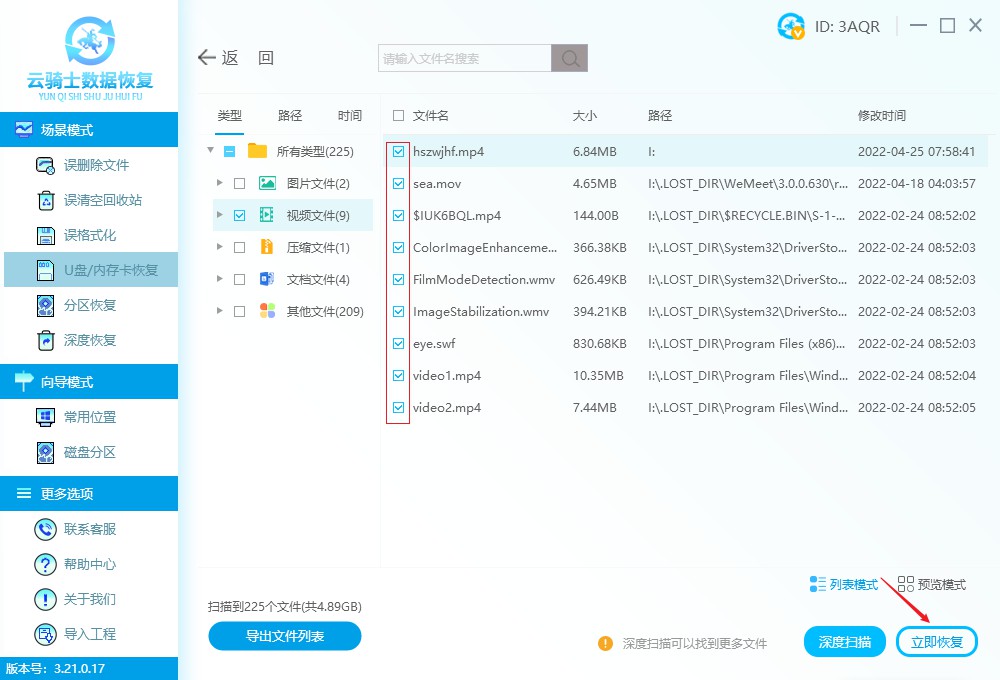Uncheck ImageStabilization.wmv row checkbox

(399, 311)
